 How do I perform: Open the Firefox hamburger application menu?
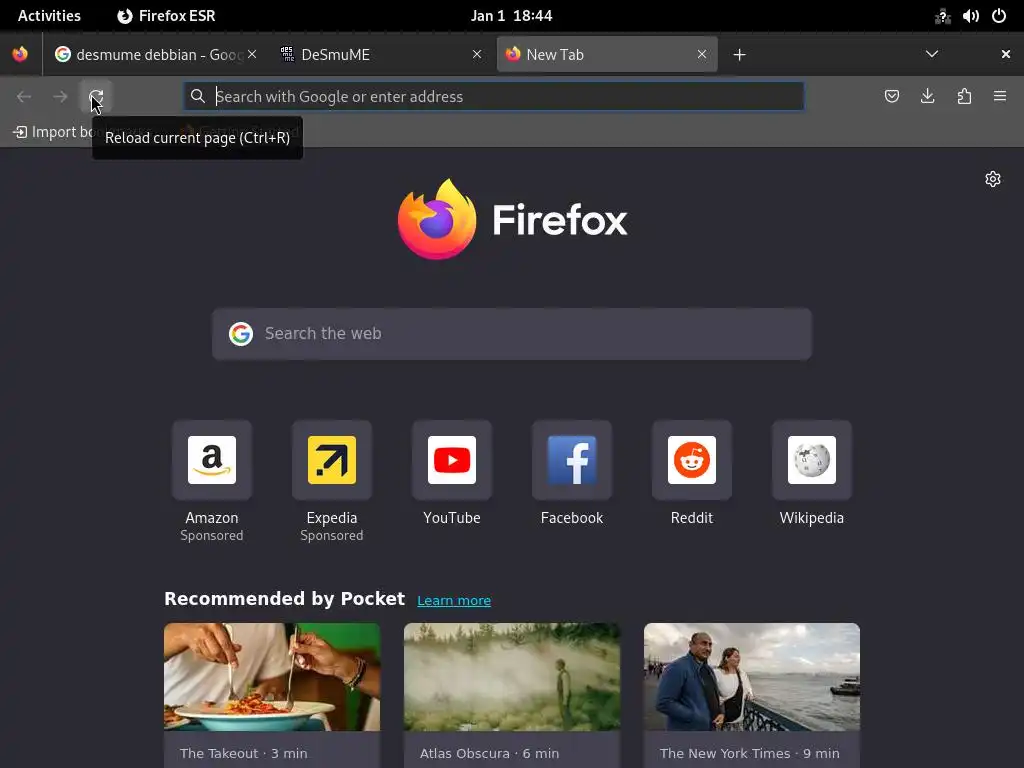pyautogui.click(x=1000, y=97)
